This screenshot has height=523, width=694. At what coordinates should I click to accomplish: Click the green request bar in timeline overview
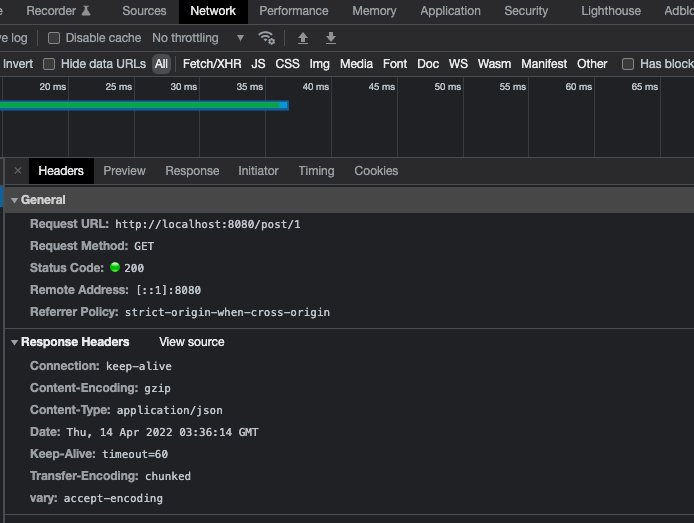pyautogui.click(x=144, y=105)
